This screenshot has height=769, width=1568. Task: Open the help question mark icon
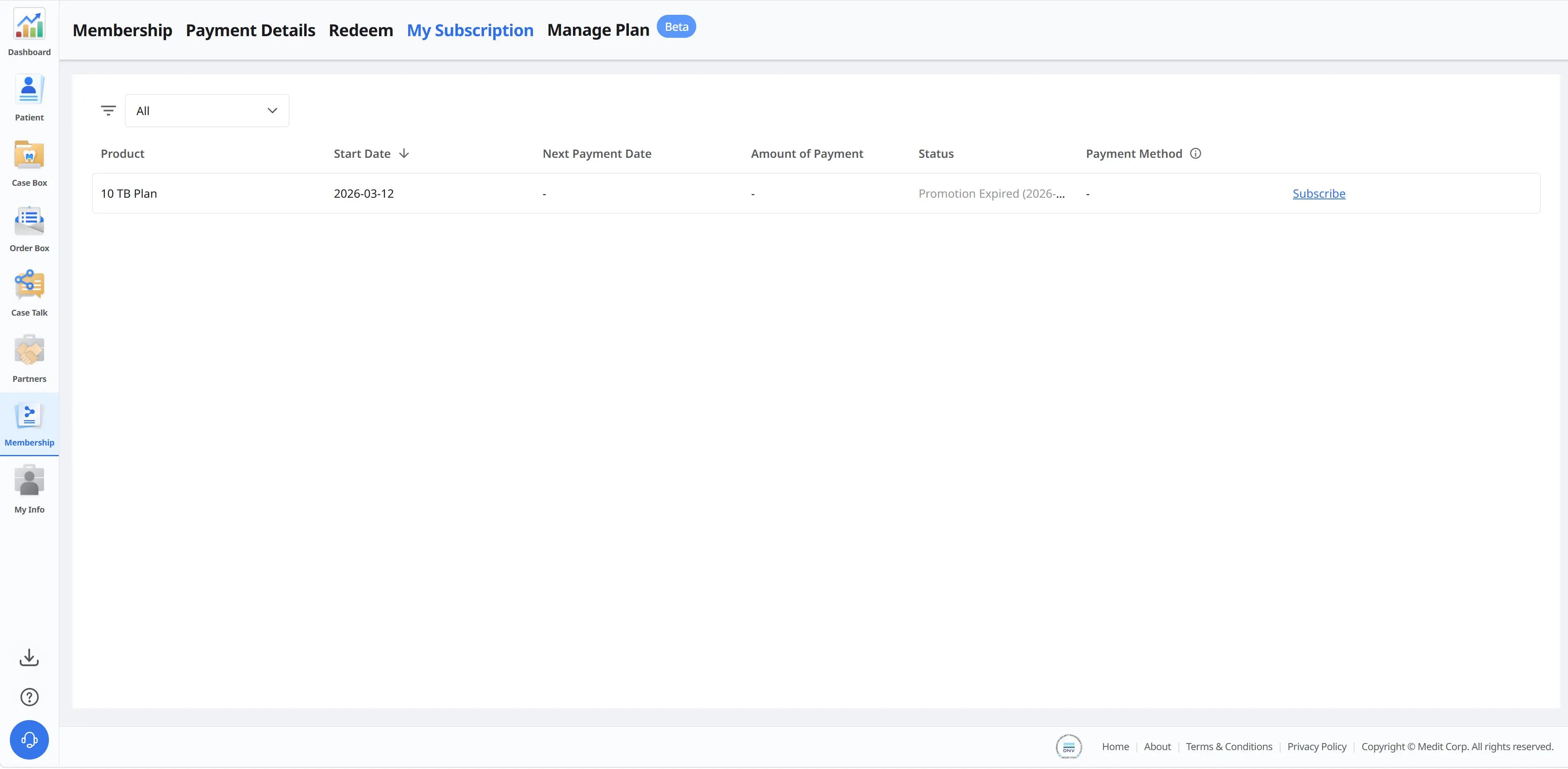click(29, 697)
